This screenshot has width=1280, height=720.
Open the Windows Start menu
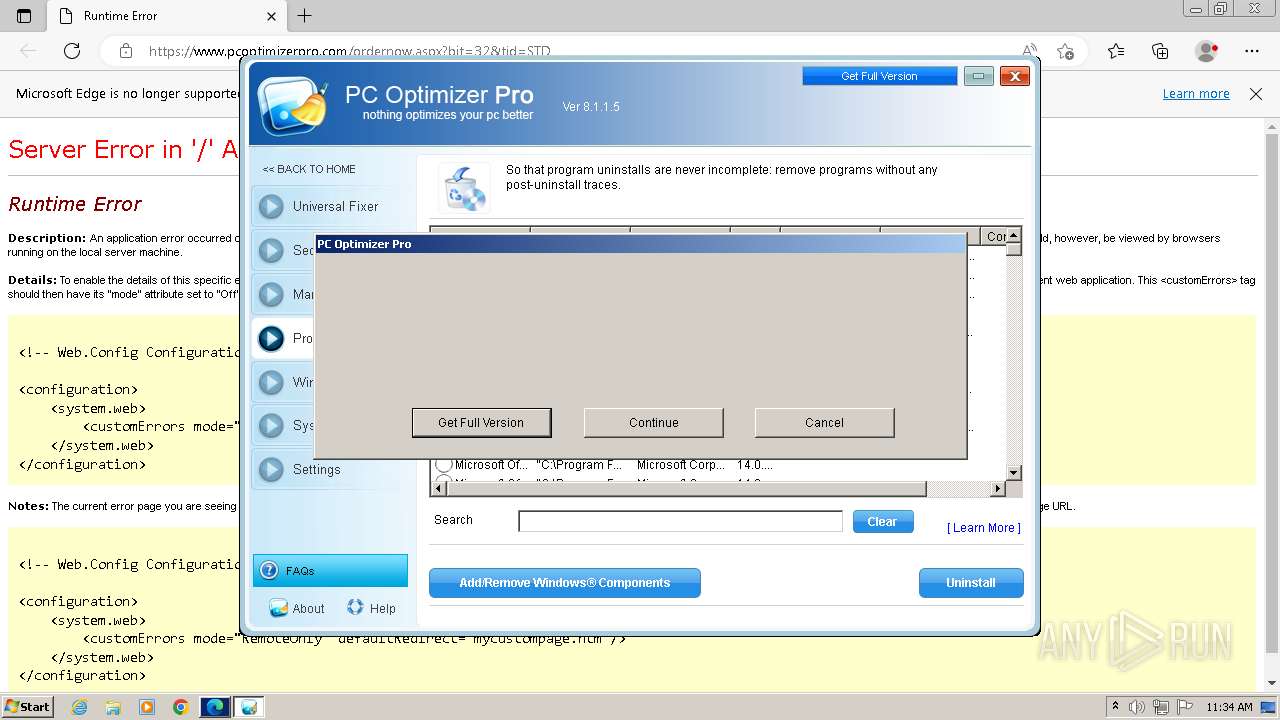[x=27, y=706]
